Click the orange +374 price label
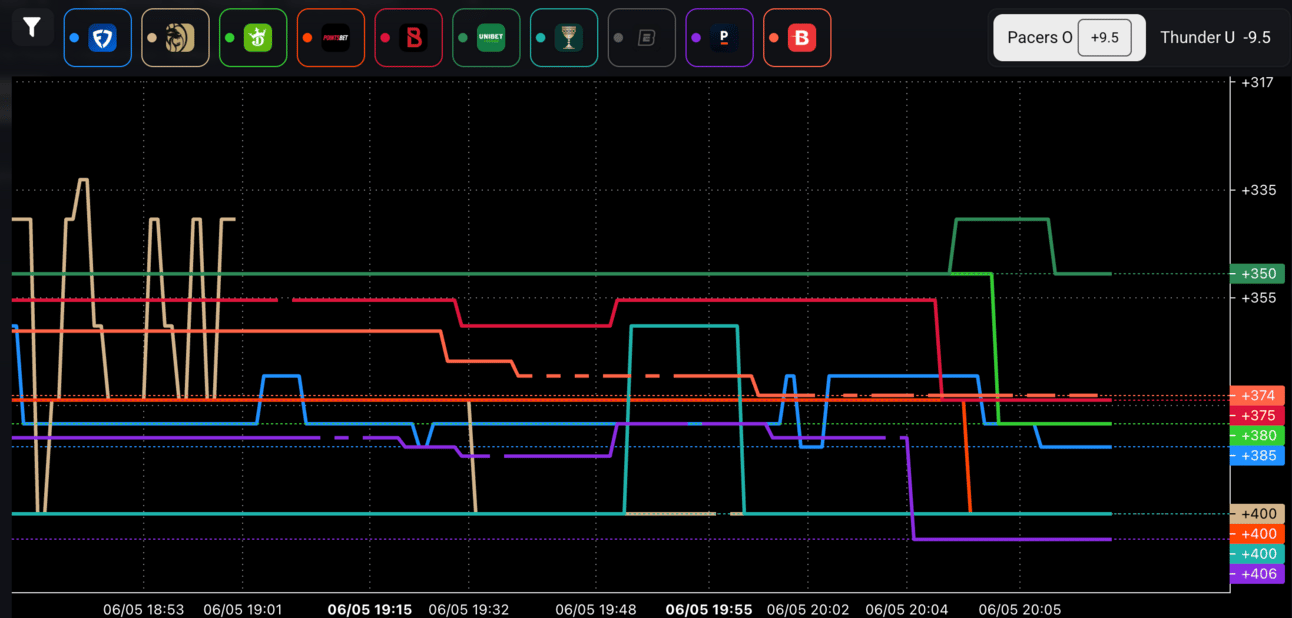Image resolution: width=1292 pixels, height=618 pixels. pos(1257,395)
